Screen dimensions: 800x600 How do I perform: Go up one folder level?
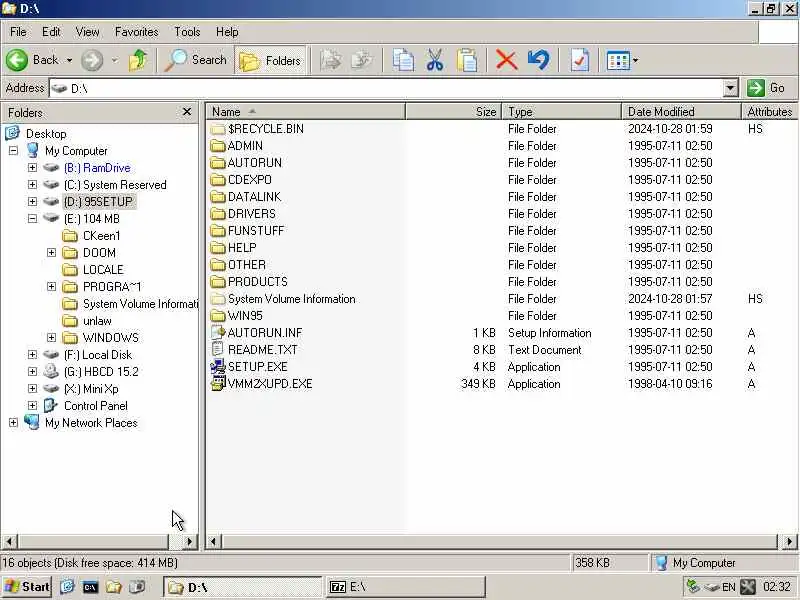coord(138,60)
